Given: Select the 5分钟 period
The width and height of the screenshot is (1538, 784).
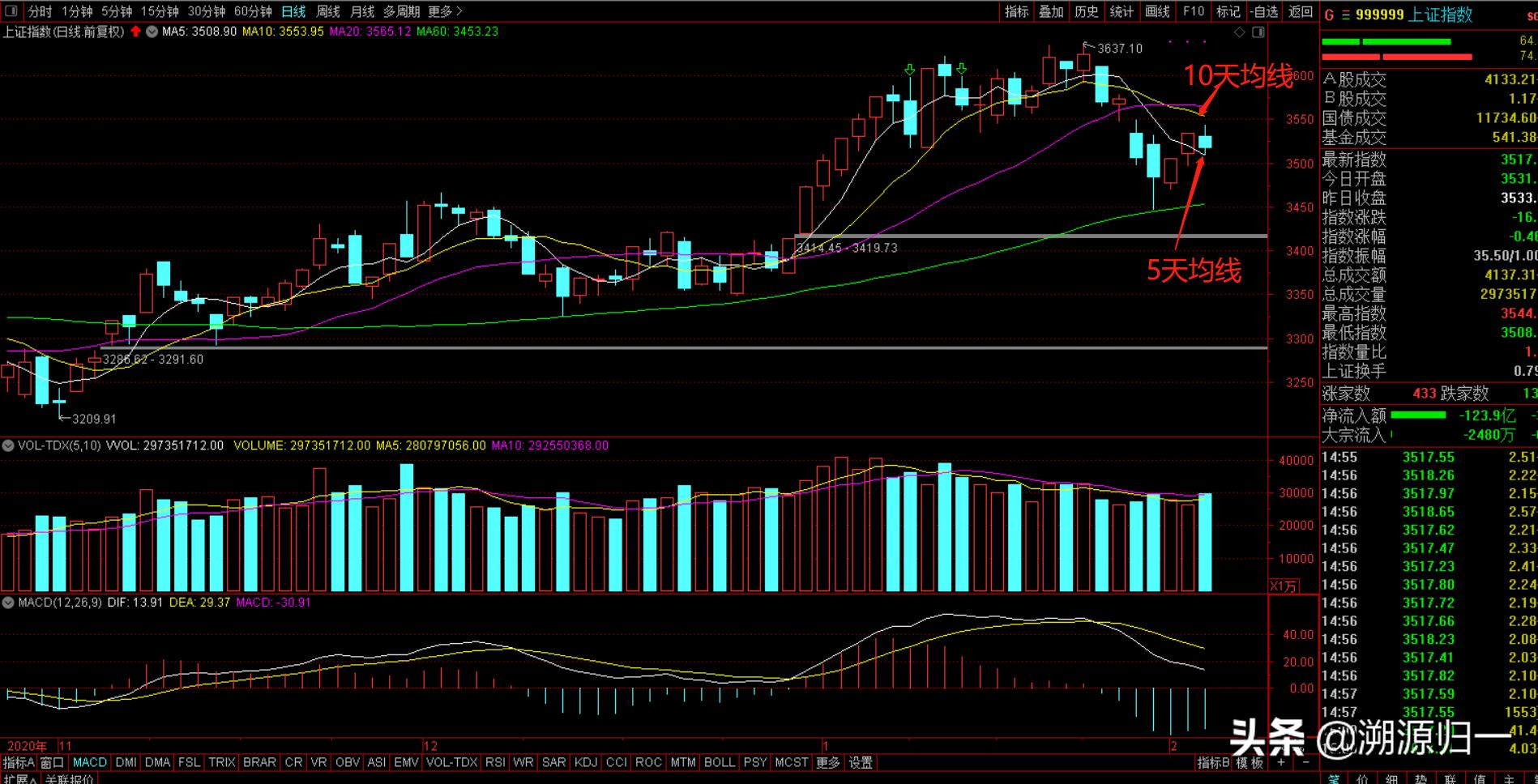Looking at the screenshot, I should (117, 11).
